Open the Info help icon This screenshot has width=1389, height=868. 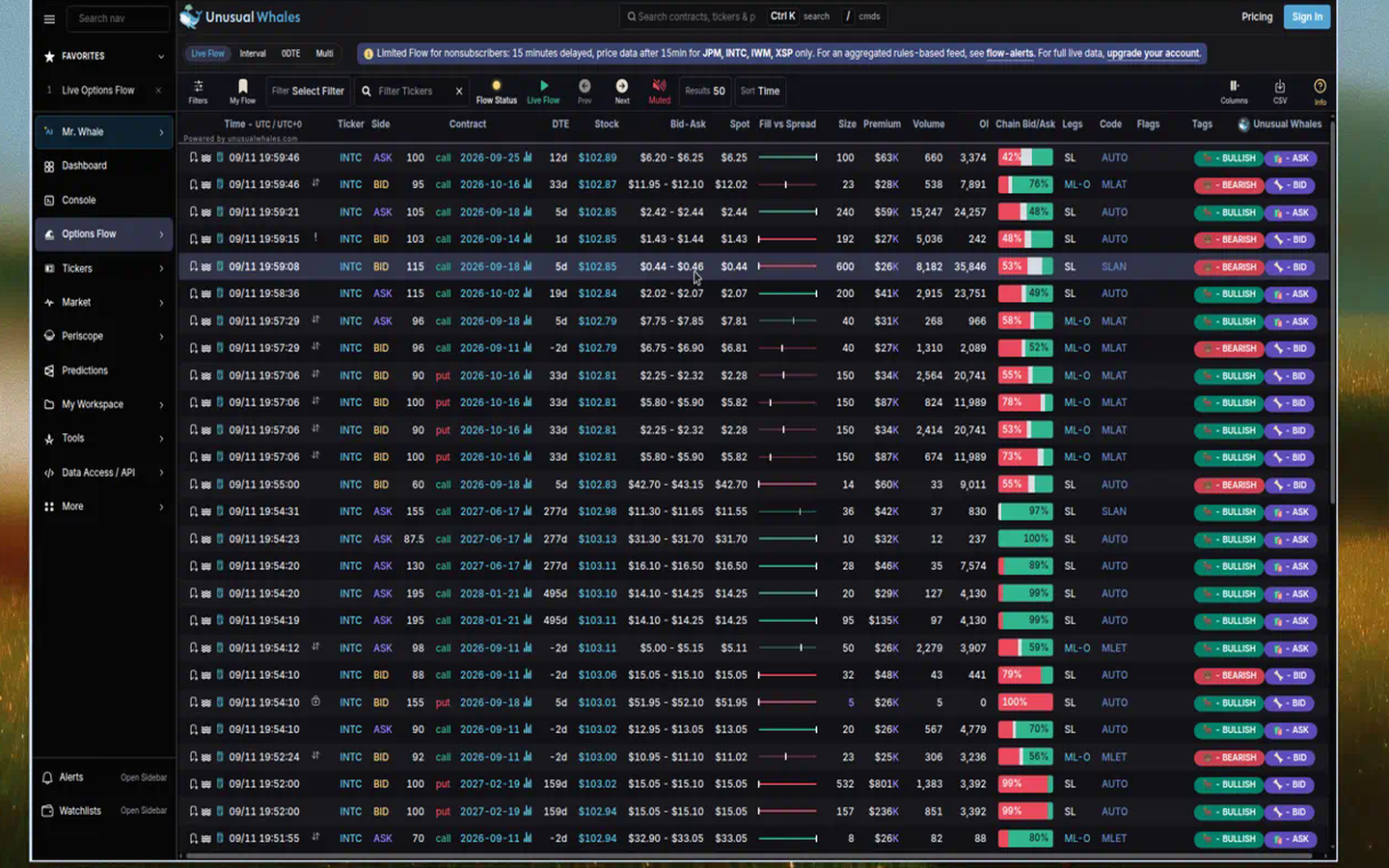point(1320,91)
